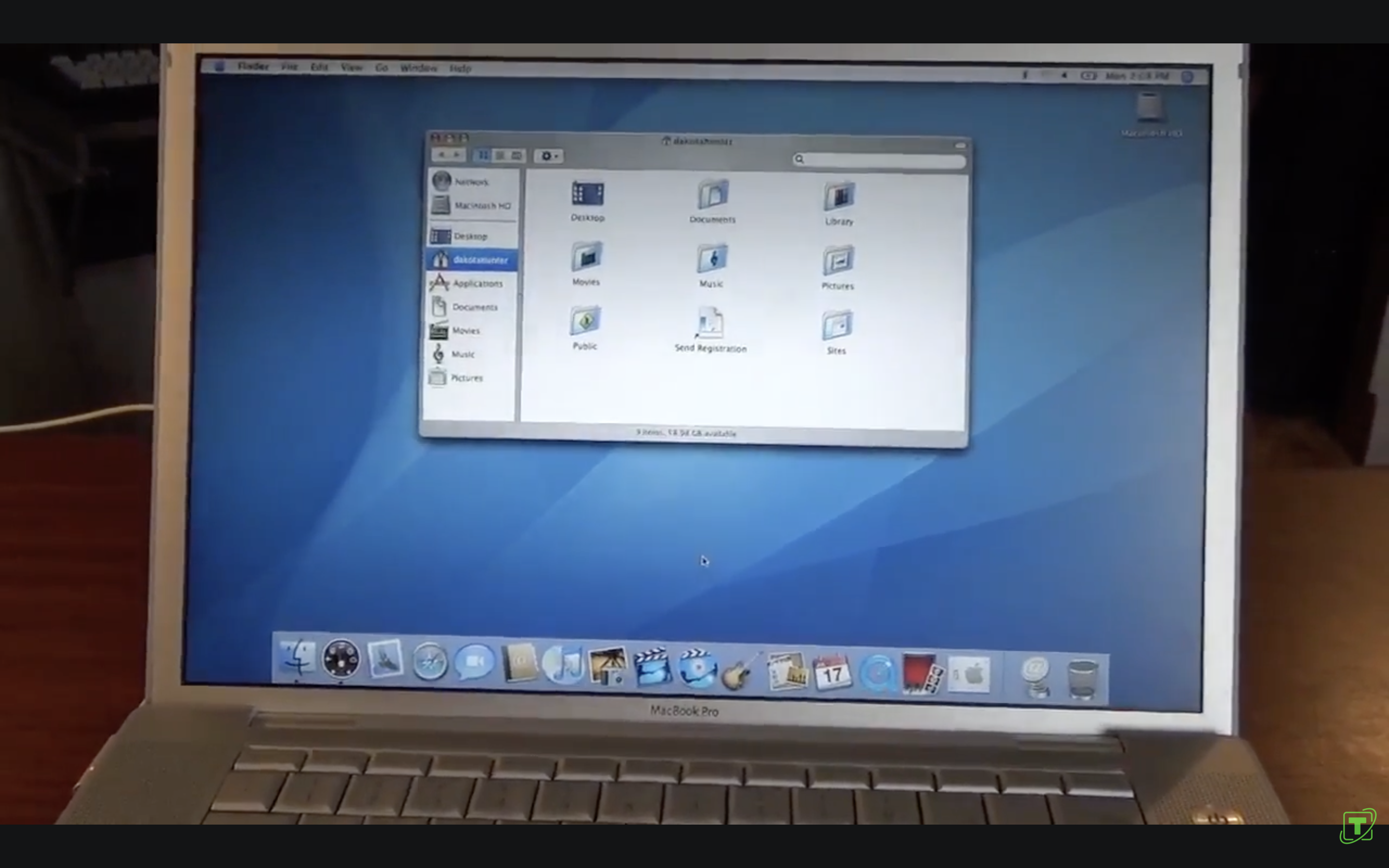Launch iTunes from the Dock

point(563,665)
